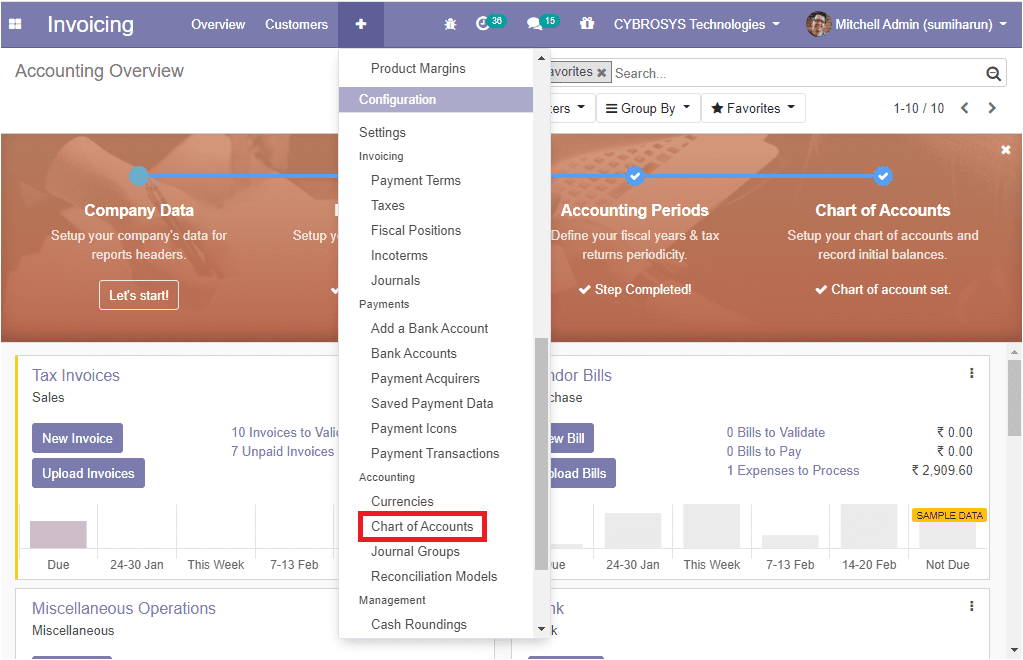Open Overview menu
The width and height of the screenshot is (1023, 660).
click(218, 24)
